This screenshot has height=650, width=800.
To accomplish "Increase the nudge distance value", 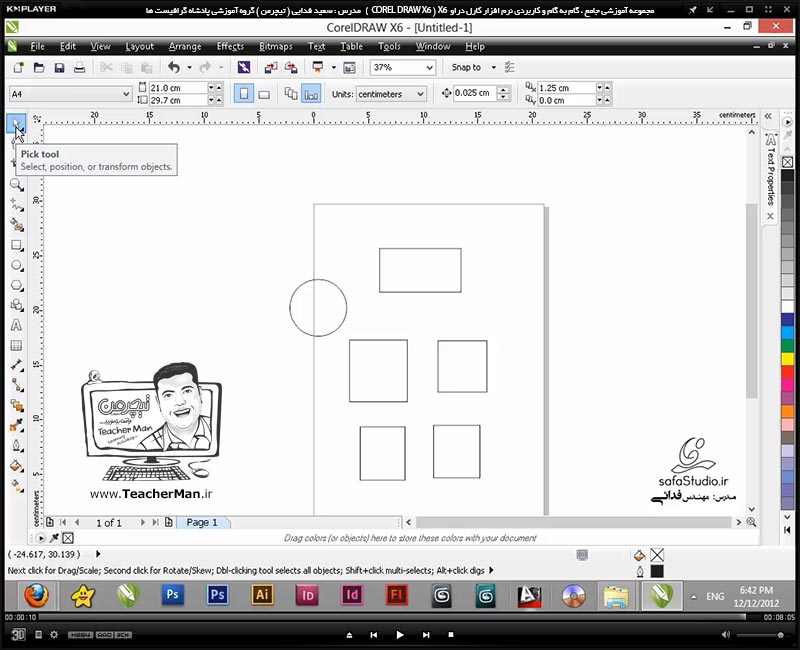I will [504, 90].
